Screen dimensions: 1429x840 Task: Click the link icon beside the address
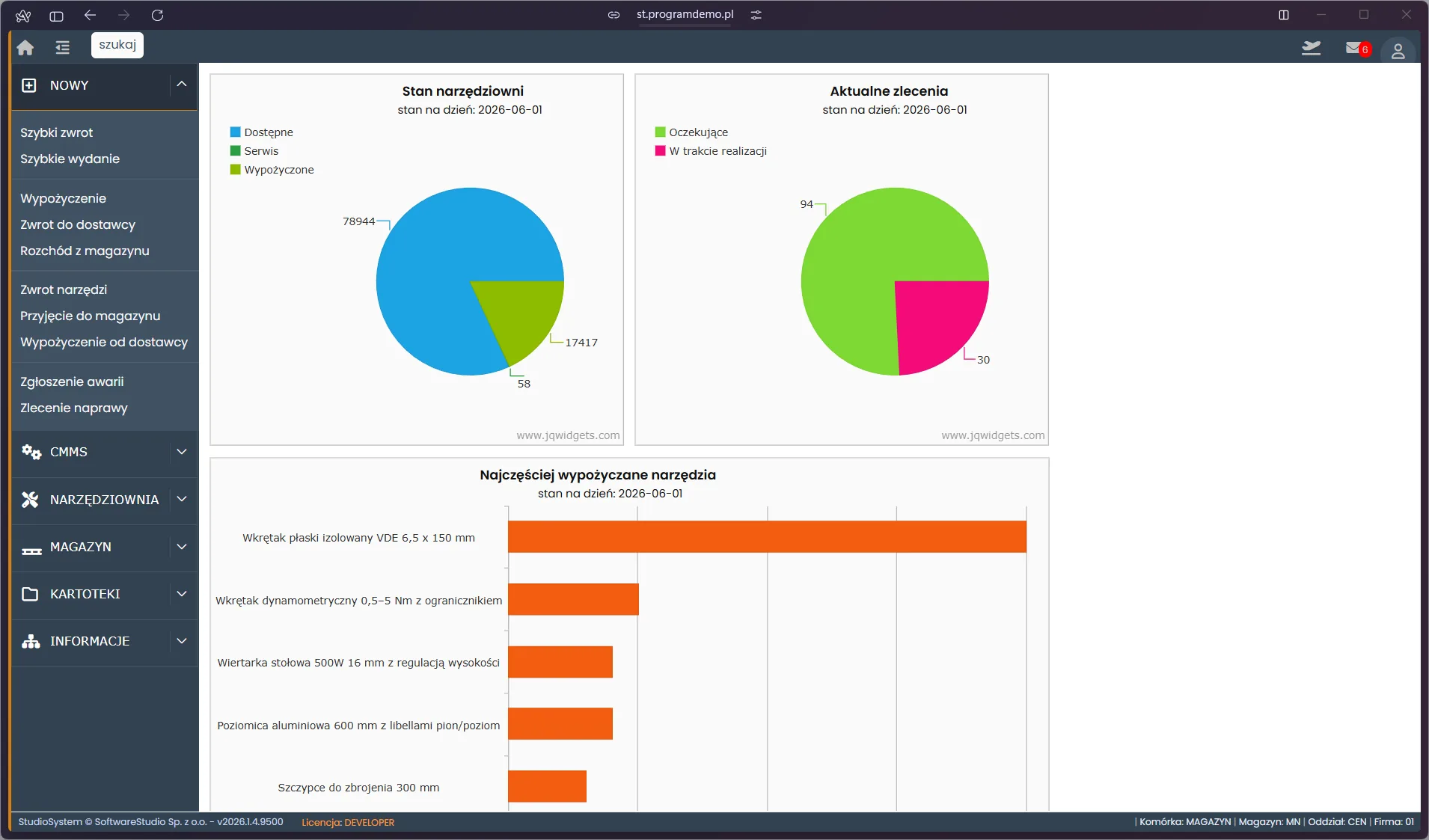pyautogui.click(x=613, y=15)
